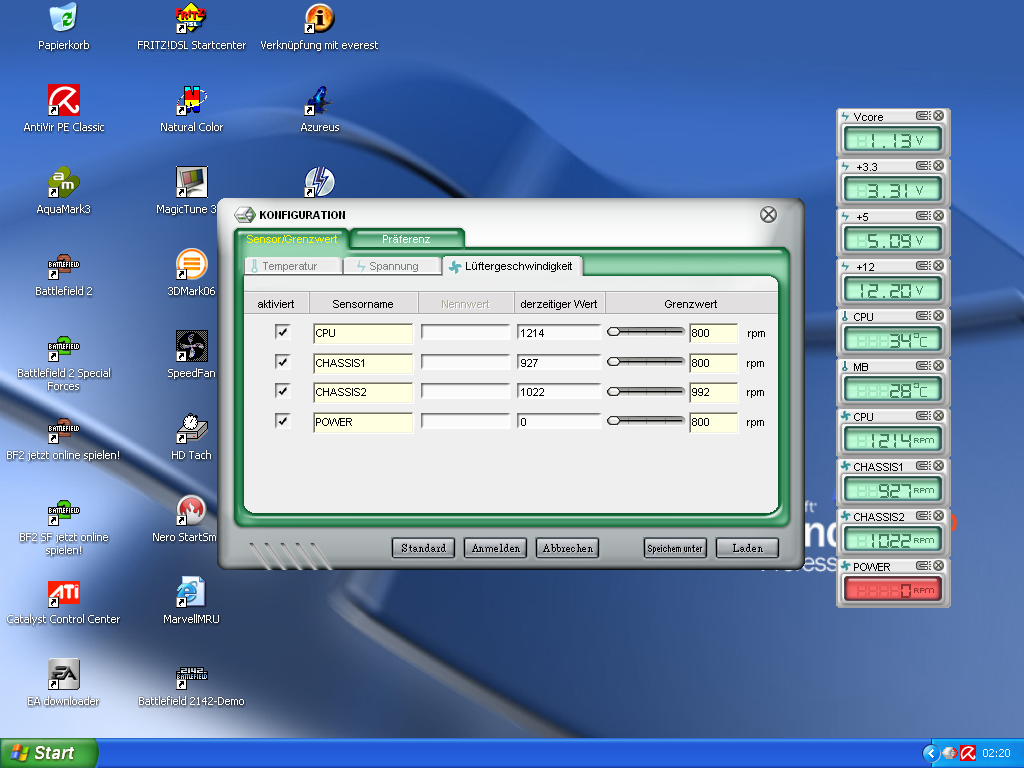The height and width of the screenshot is (768, 1024).
Task: Switch to the Sensor/Grenzwert tab
Action: 292,239
